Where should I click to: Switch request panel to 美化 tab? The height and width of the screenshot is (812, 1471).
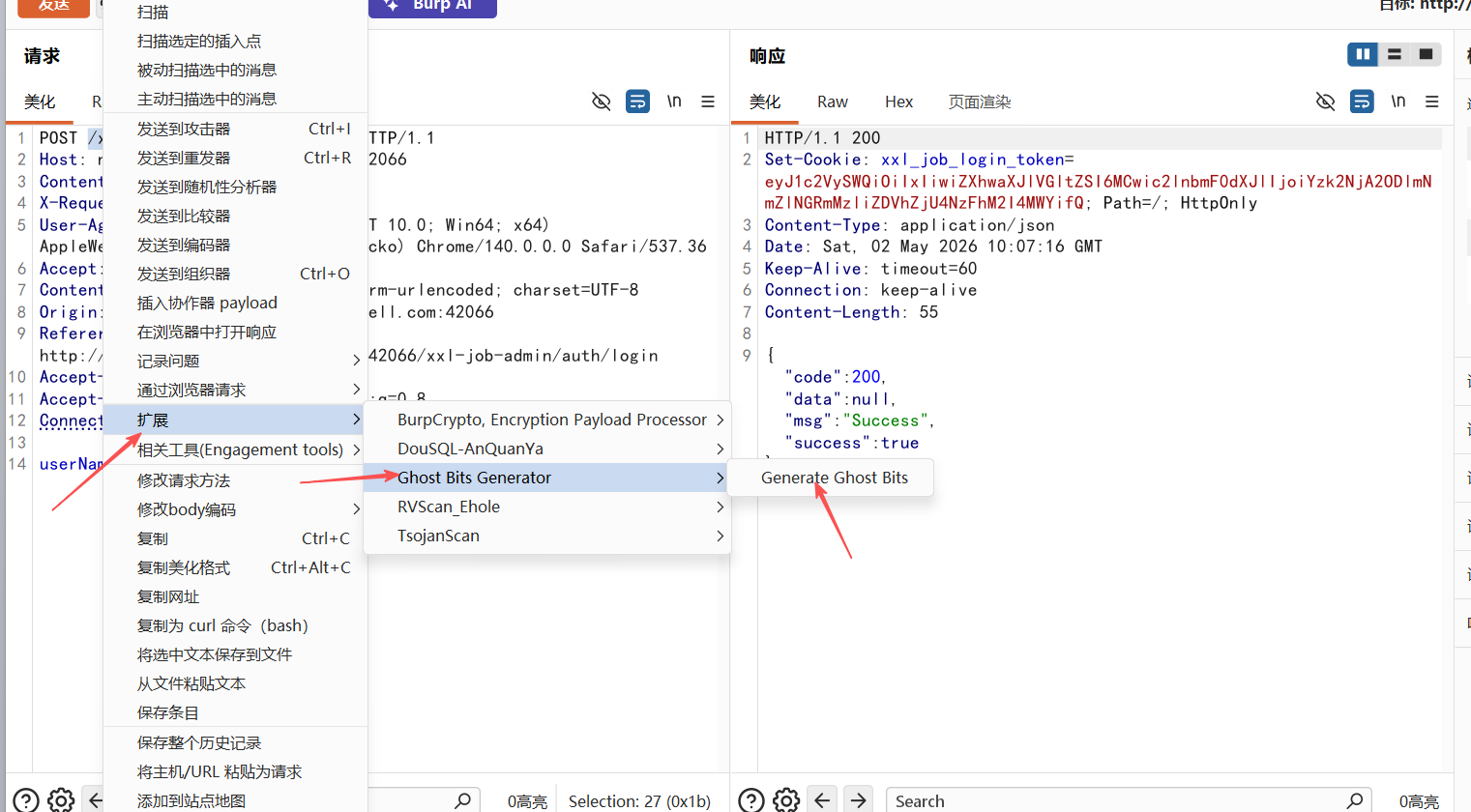[x=40, y=101]
